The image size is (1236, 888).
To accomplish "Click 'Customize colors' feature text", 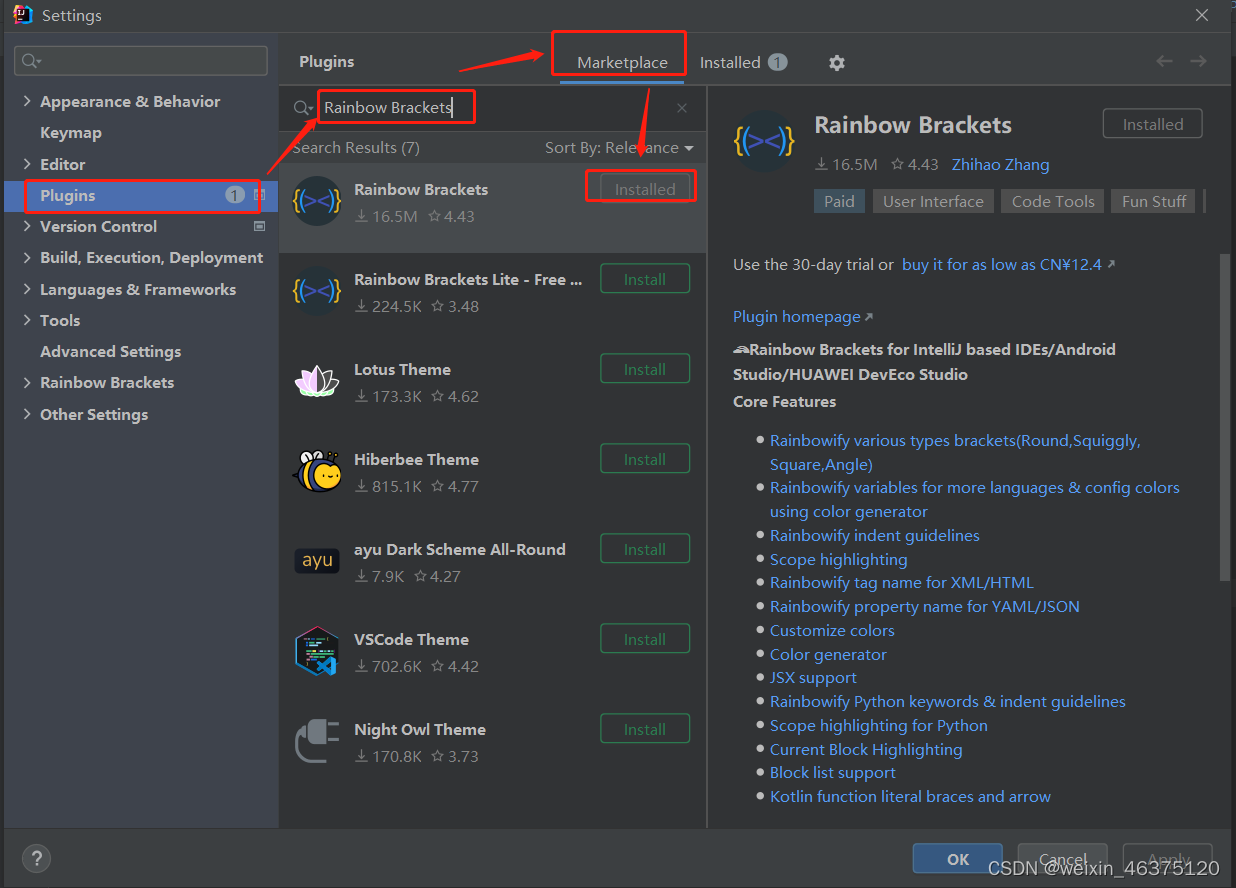I will pyautogui.click(x=832, y=631).
